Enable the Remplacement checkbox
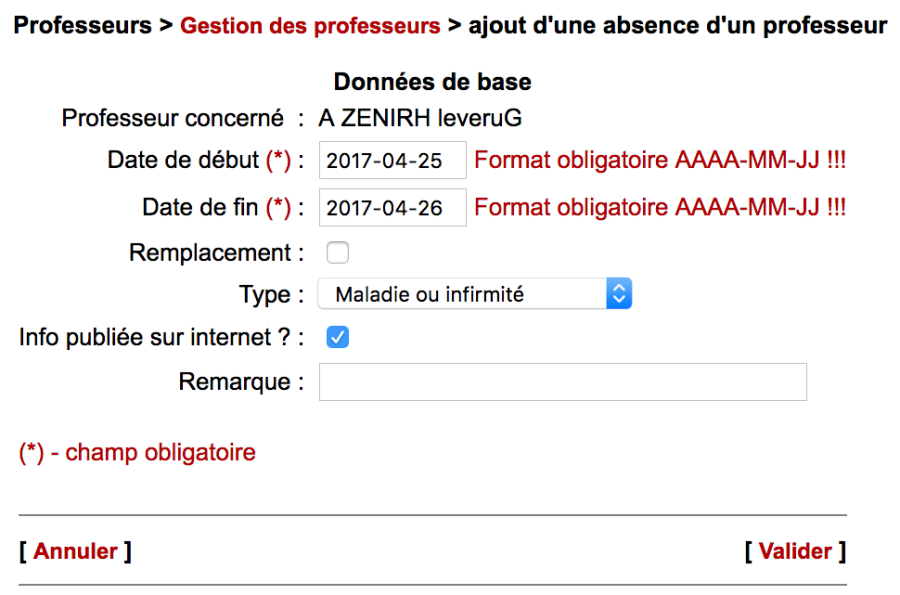 [x=337, y=252]
